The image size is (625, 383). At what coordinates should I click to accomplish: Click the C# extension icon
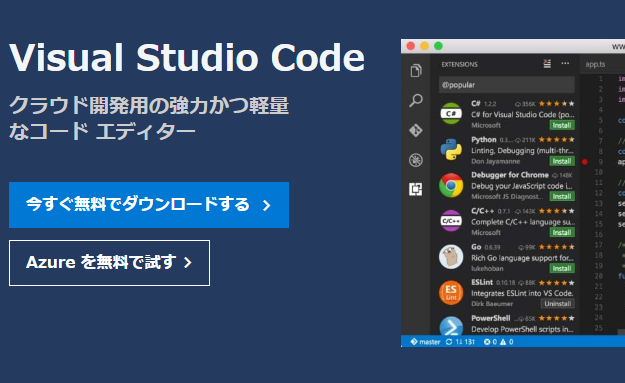tap(451, 114)
